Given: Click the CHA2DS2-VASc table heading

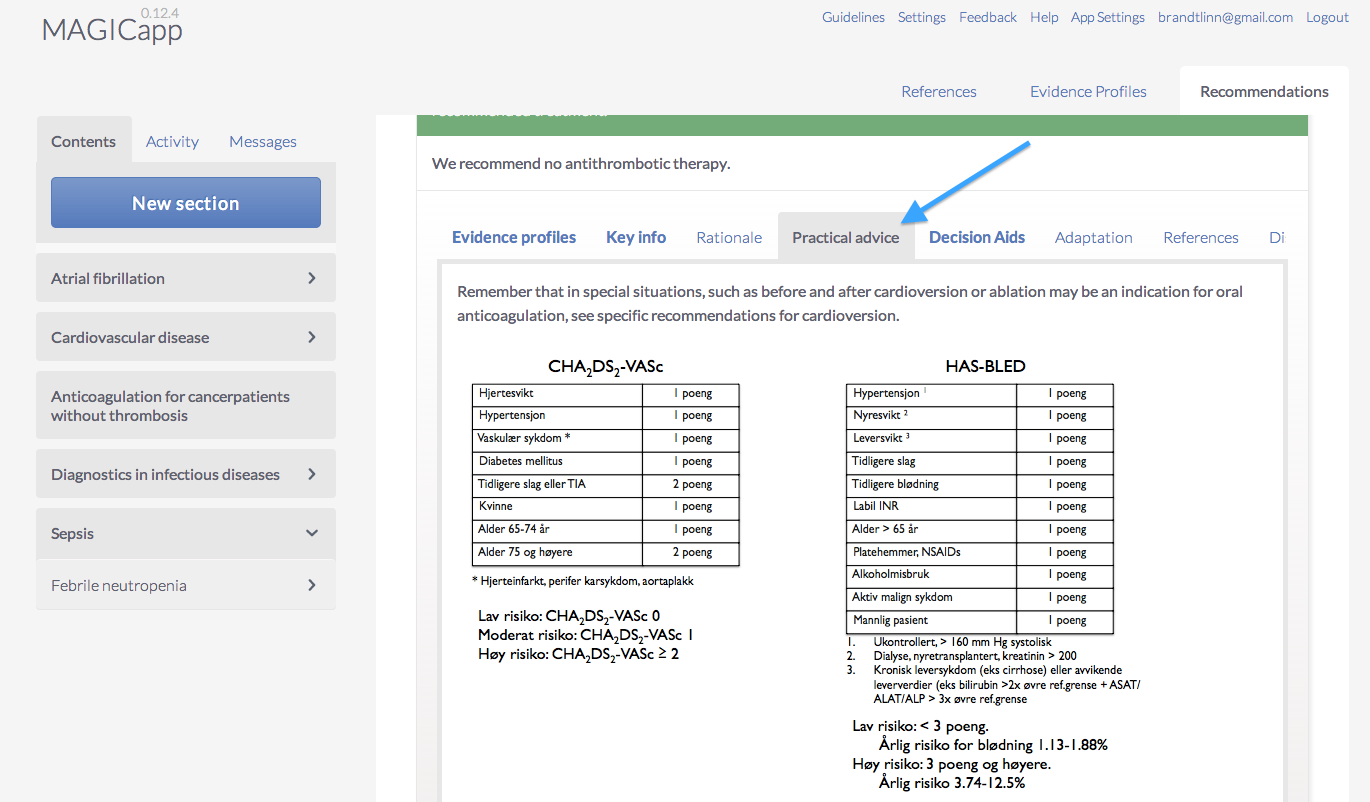Looking at the screenshot, I should coord(606,367).
